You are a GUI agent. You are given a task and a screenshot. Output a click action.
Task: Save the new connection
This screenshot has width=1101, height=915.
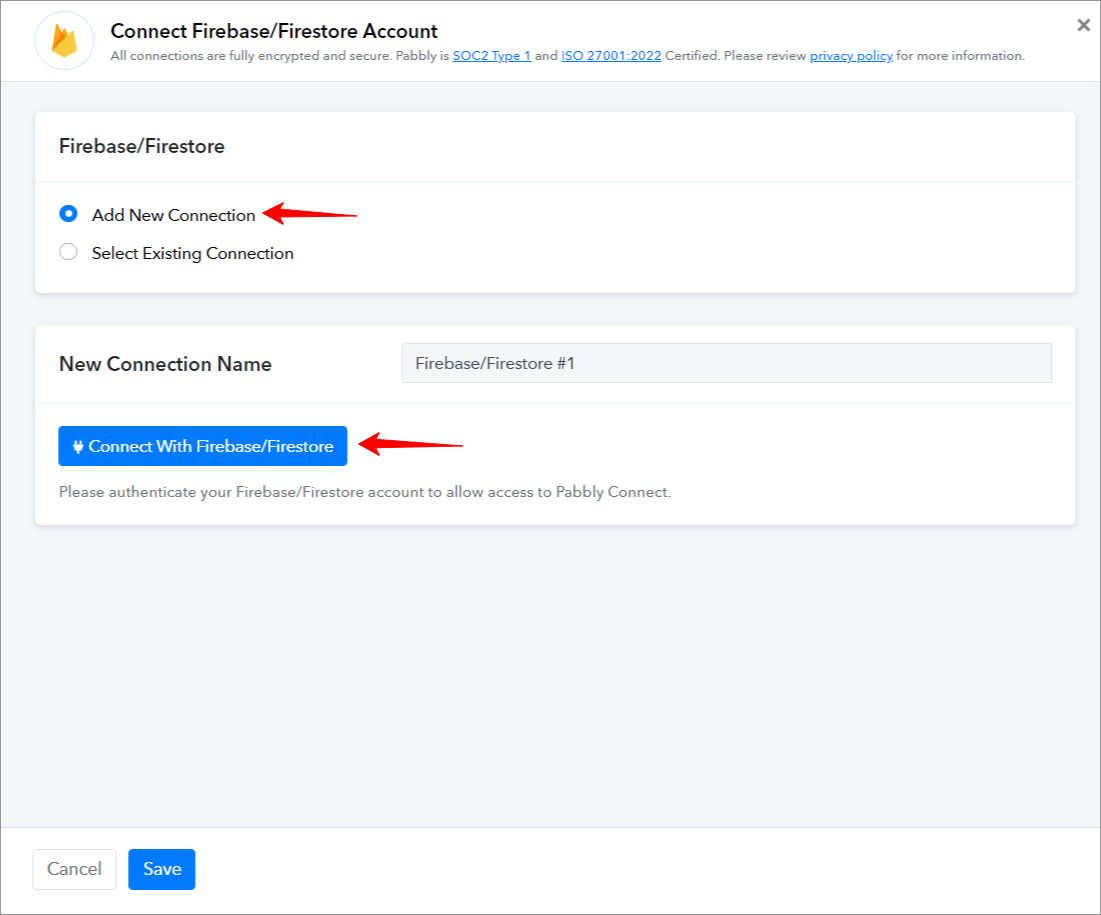161,869
